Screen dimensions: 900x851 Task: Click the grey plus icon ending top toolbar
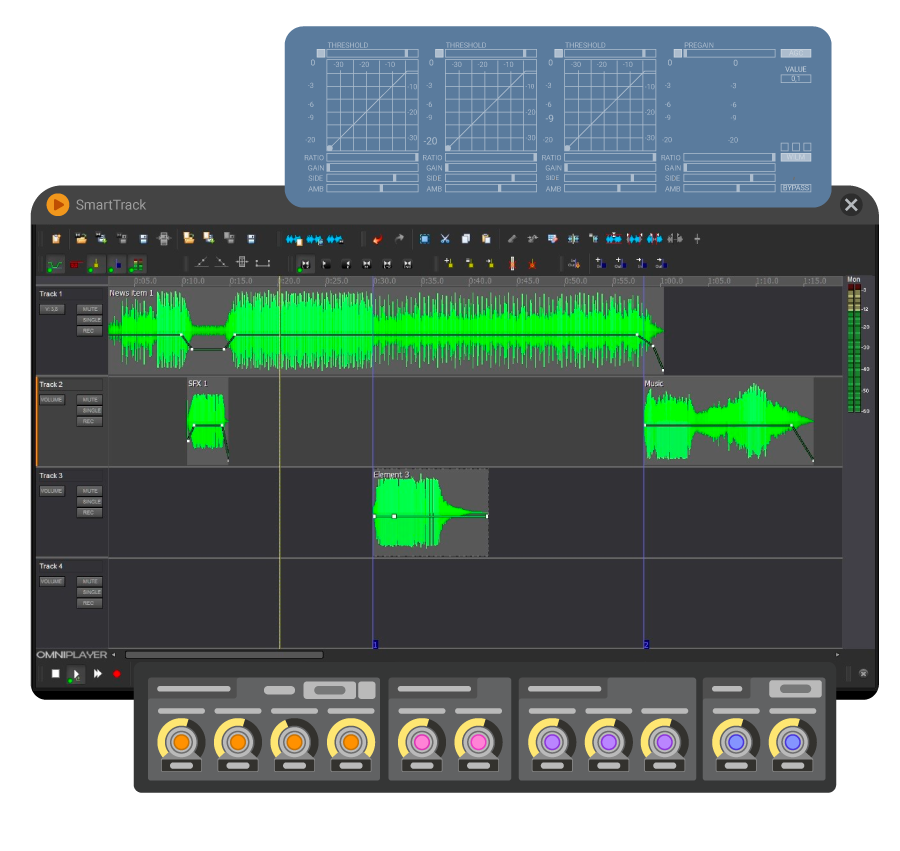[x=697, y=239]
